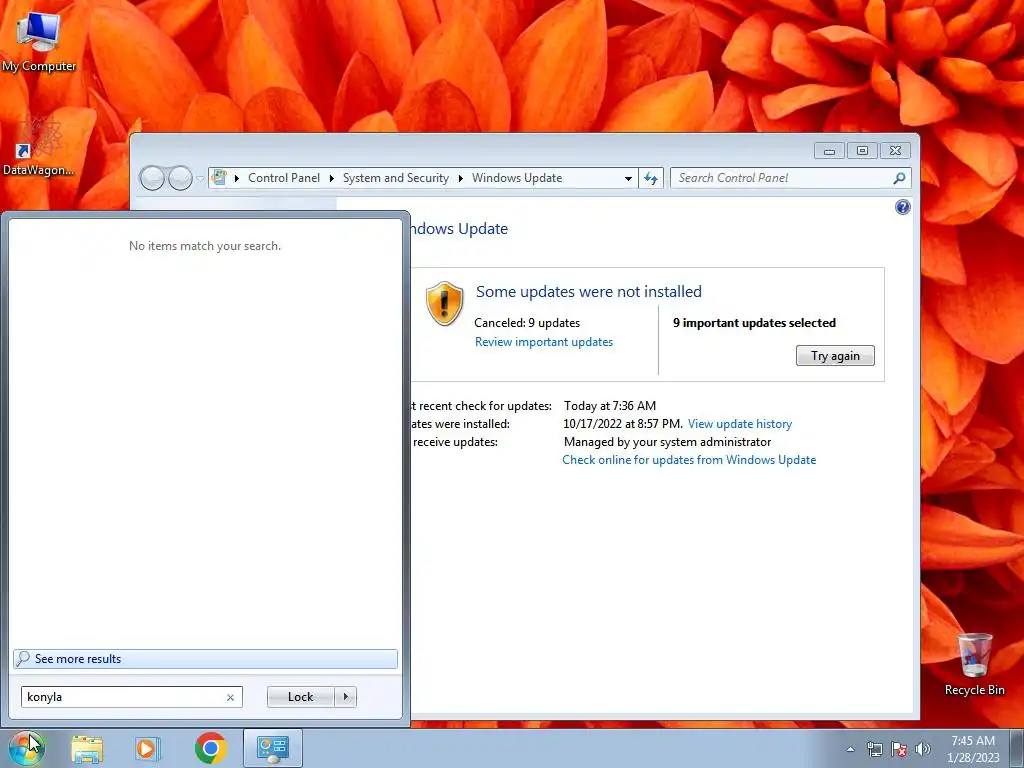The width and height of the screenshot is (1024, 768).
Task: Click 'Today at 7:36 AM' text
Action: click(609, 406)
